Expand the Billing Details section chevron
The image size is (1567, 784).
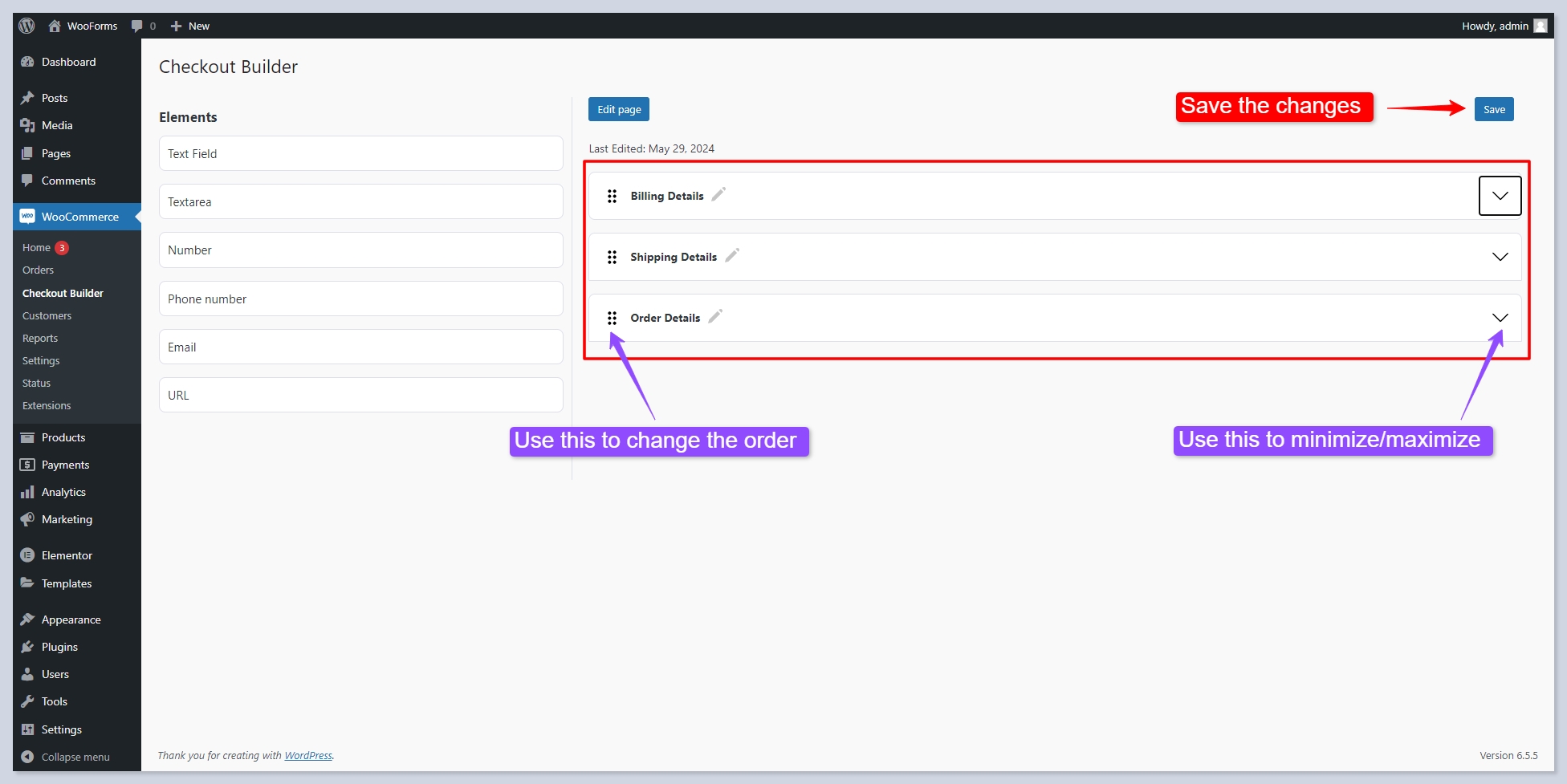1500,196
